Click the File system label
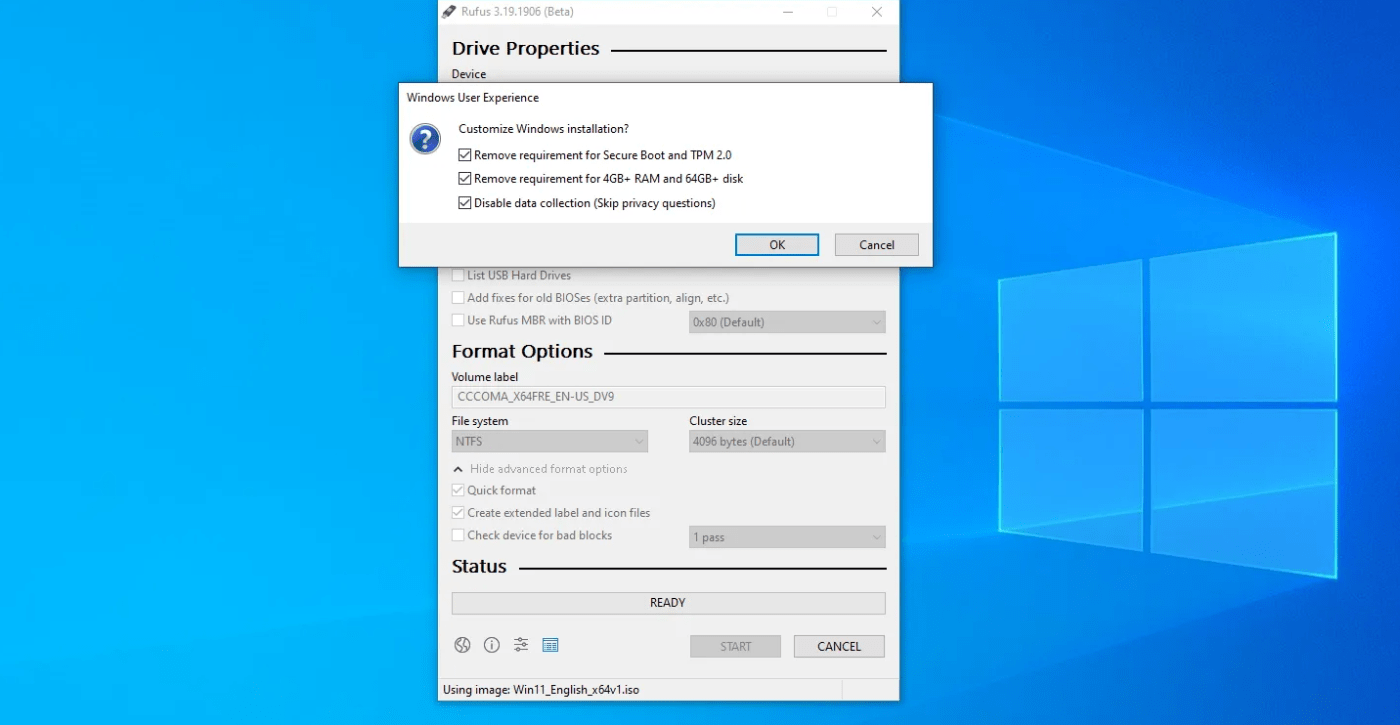 tap(480, 421)
